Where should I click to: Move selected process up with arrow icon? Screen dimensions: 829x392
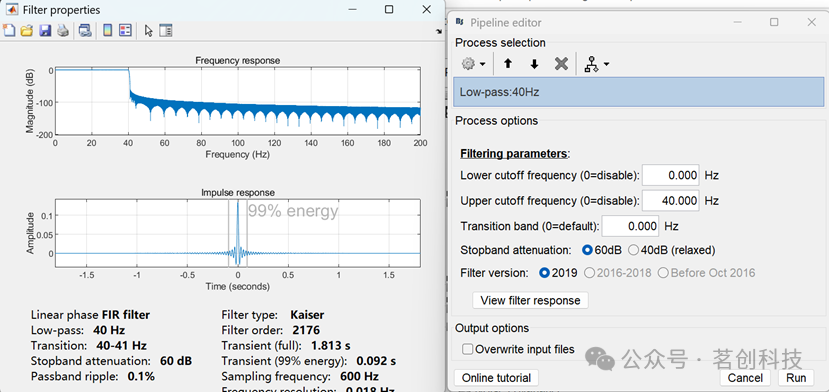(x=508, y=64)
